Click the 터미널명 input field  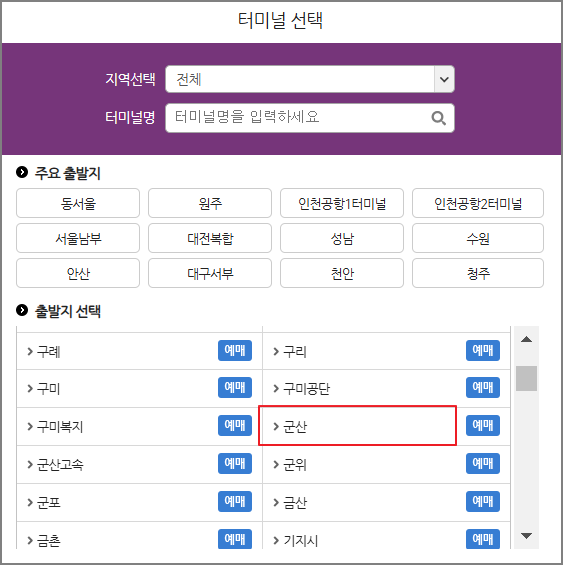(x=310, y=118)
